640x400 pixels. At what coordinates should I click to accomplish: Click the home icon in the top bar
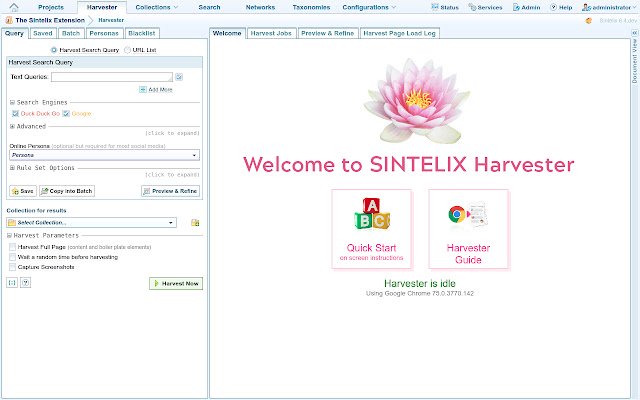14,7
